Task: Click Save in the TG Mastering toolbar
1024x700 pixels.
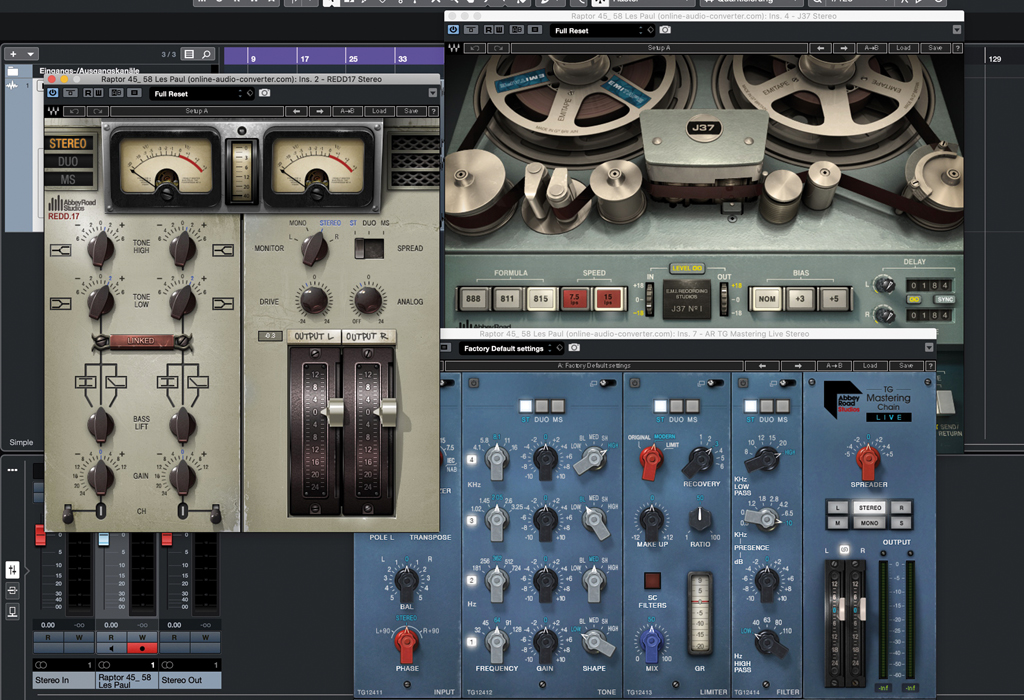Action: [x=906, y=366]
